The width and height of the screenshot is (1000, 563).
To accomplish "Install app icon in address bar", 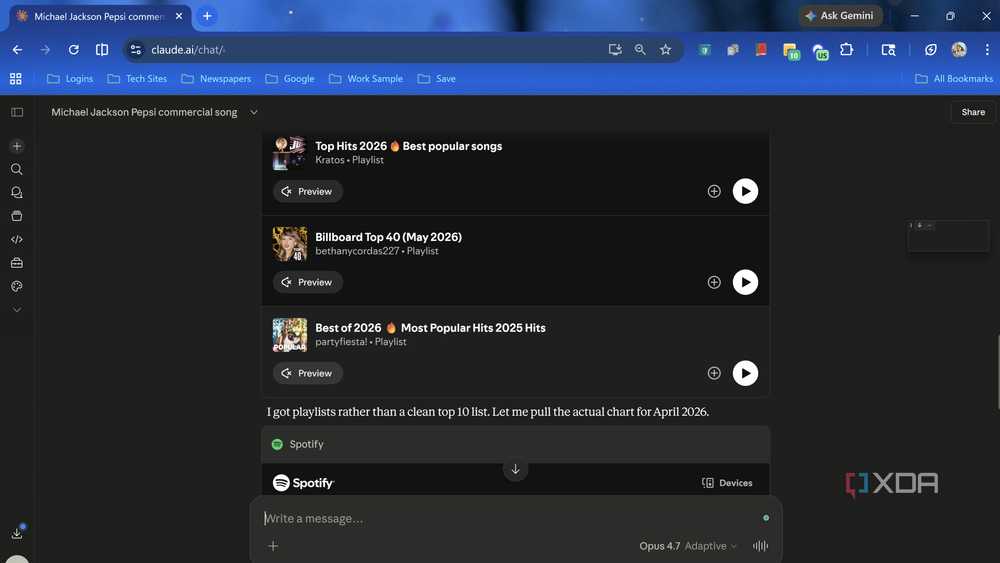I will tap(615, 50).
